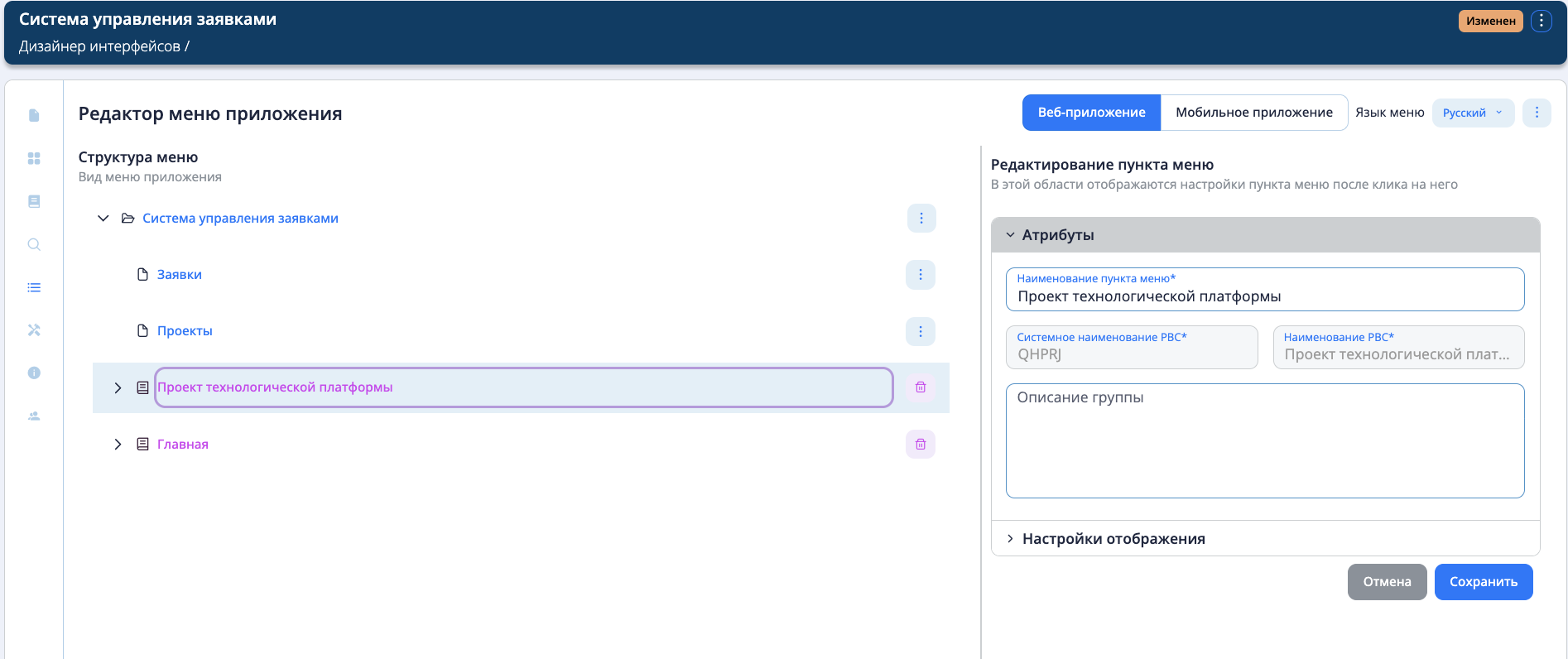Open the document icon in left sidebar
Viewport: 1568px width, 659px height.
(34, 115)
